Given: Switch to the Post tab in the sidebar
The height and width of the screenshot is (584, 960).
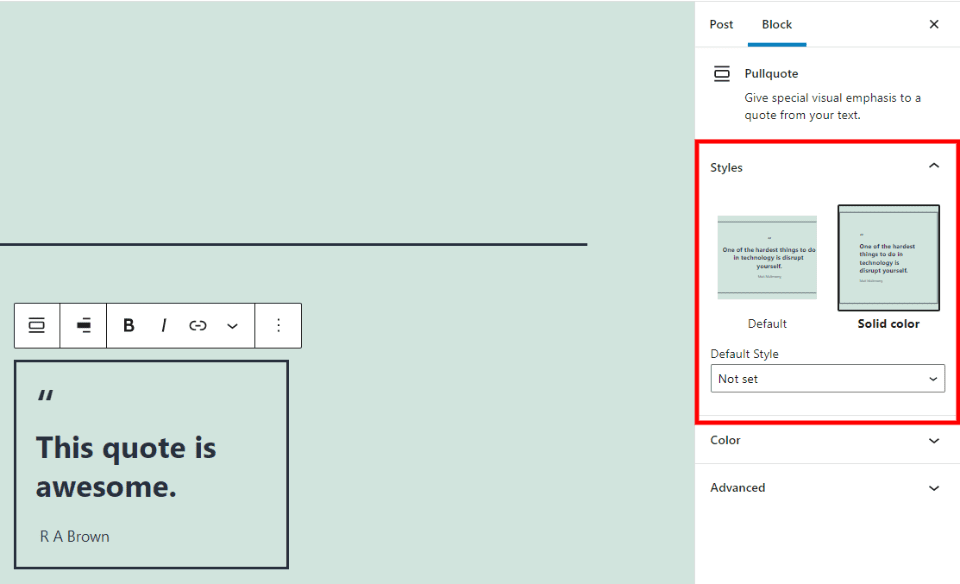Looking at the screenshot, I should 721,24.
